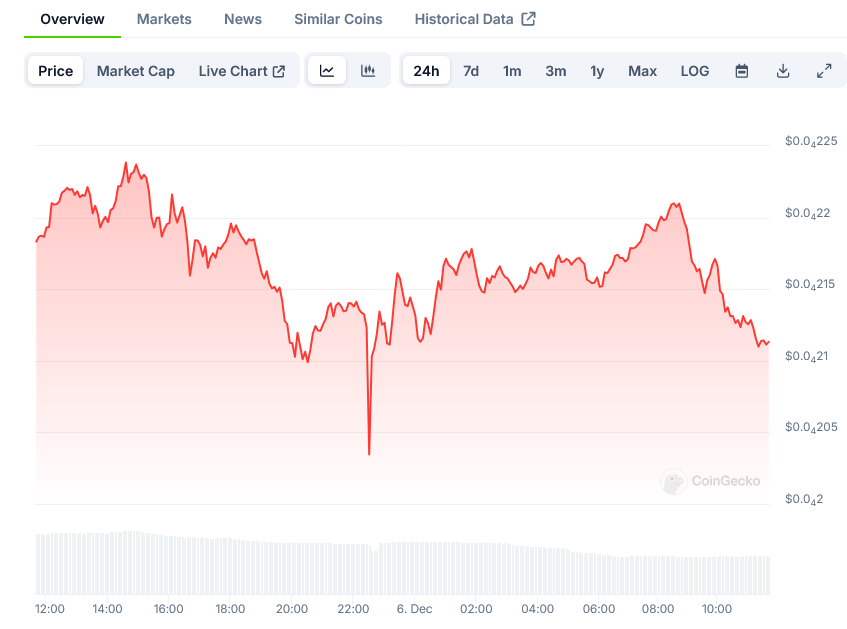
Task: Switch chart to Market Cap
Action: (136, 71)
